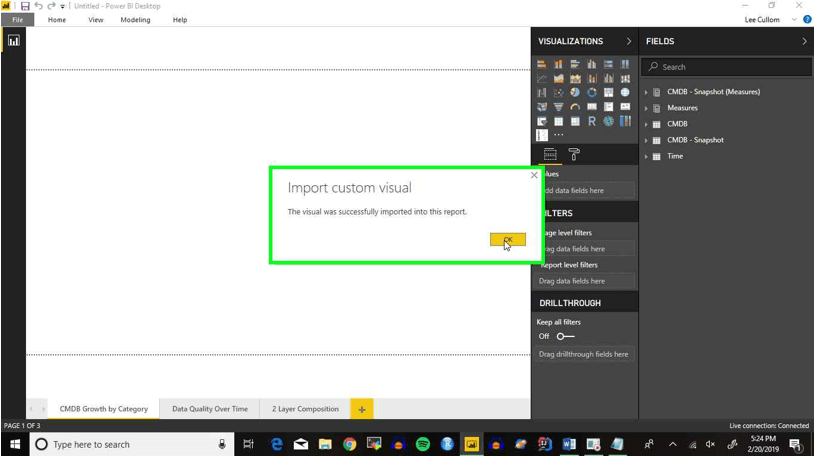Select the Scatter chart visual
Image resolution: width=816 pixels, height=456 pixels.
point(558,93)
